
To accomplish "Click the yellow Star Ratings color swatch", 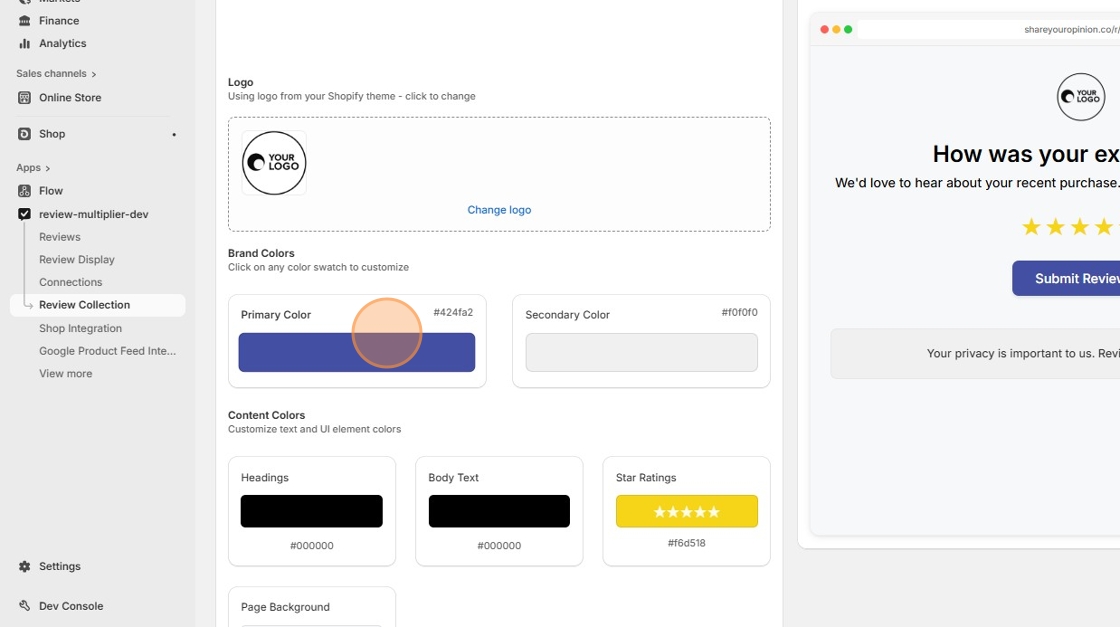I will pos(686,511).
